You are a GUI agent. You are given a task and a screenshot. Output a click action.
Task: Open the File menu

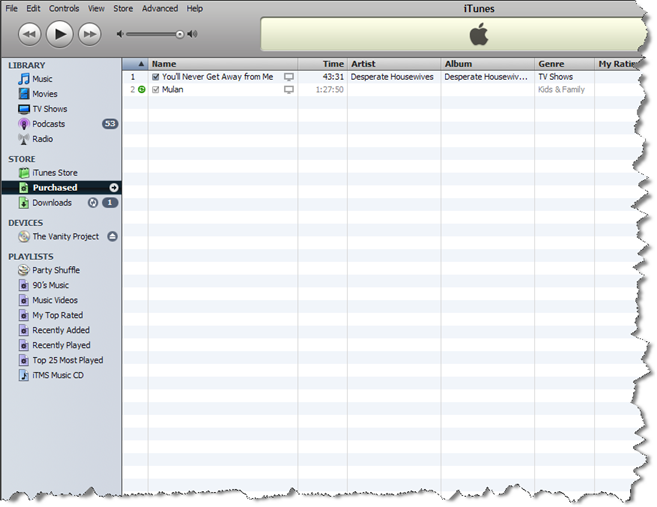click(11, 8)
